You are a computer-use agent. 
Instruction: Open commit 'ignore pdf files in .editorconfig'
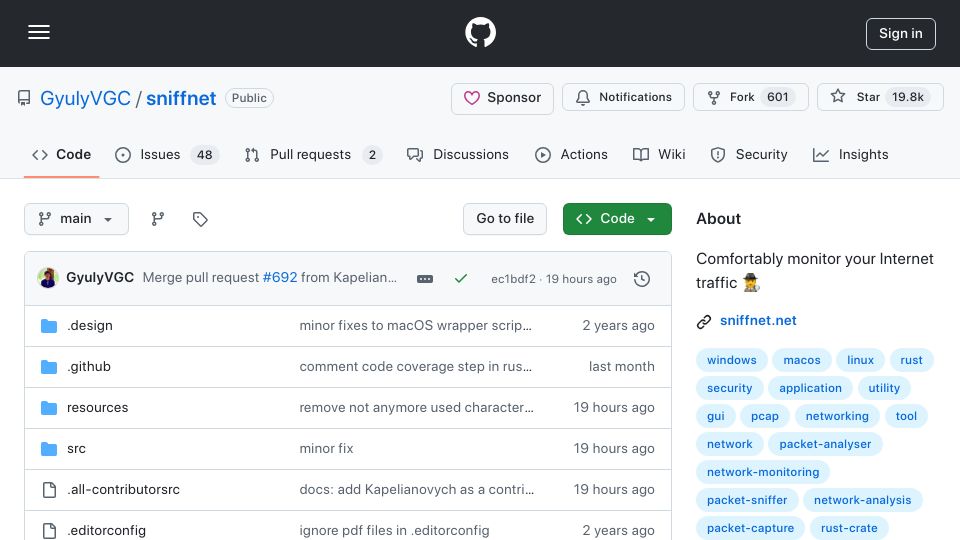point(394,531)
